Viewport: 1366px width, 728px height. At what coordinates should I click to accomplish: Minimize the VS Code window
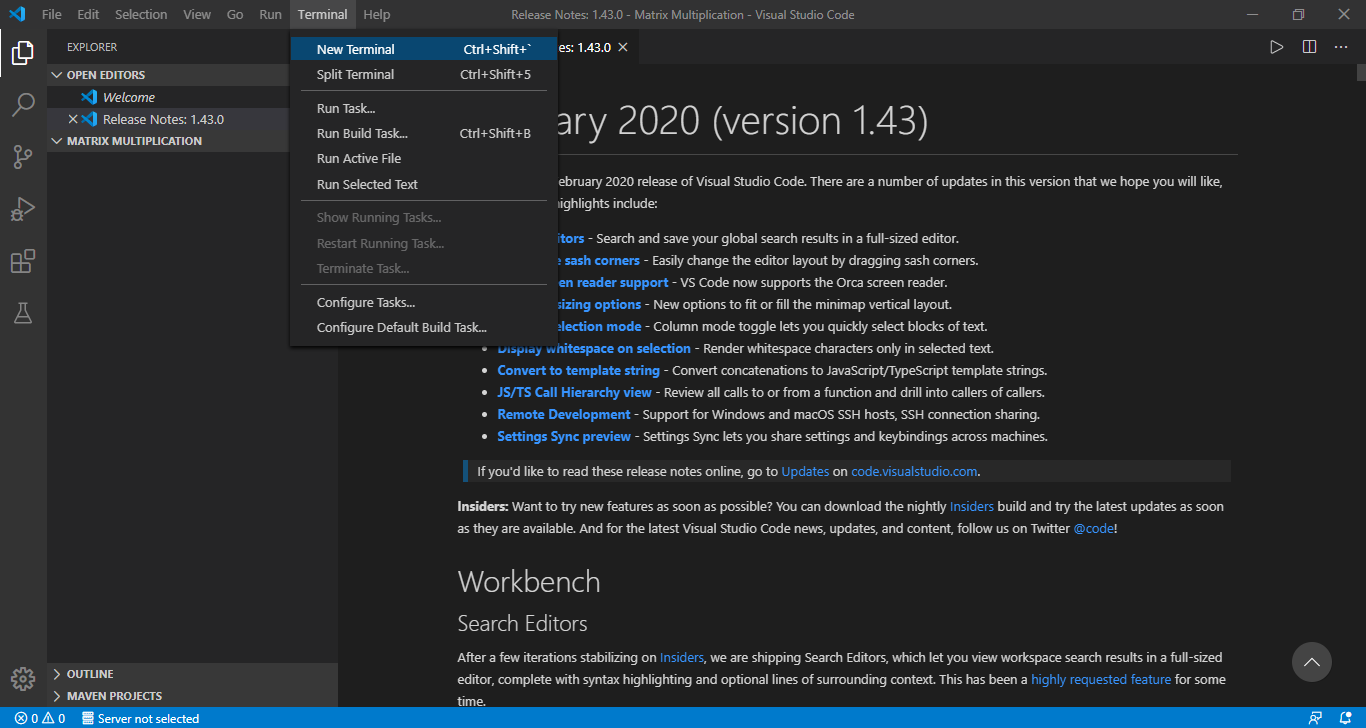1252,14
